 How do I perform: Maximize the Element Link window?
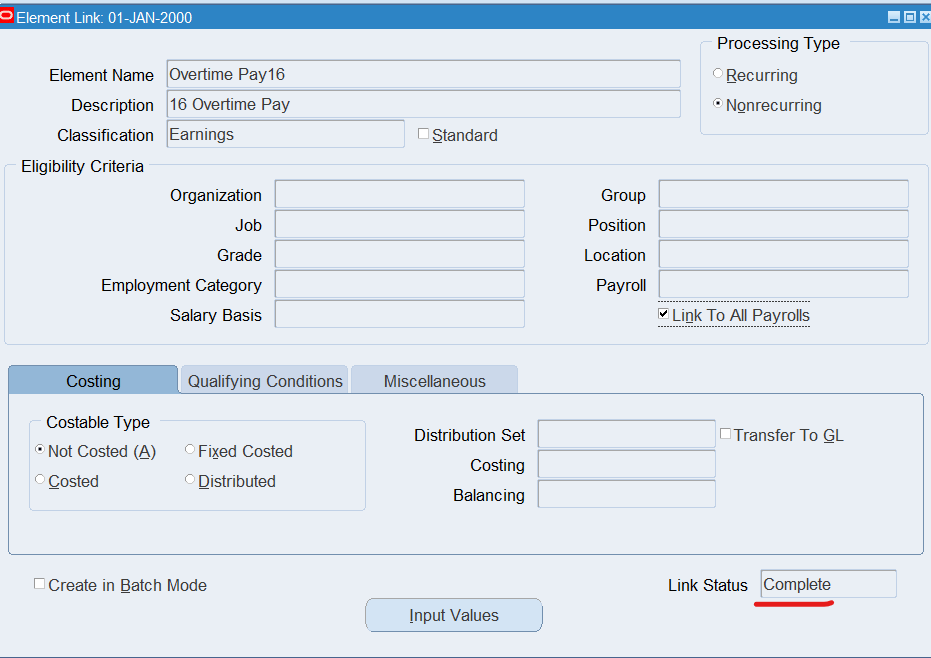point(908,17)
